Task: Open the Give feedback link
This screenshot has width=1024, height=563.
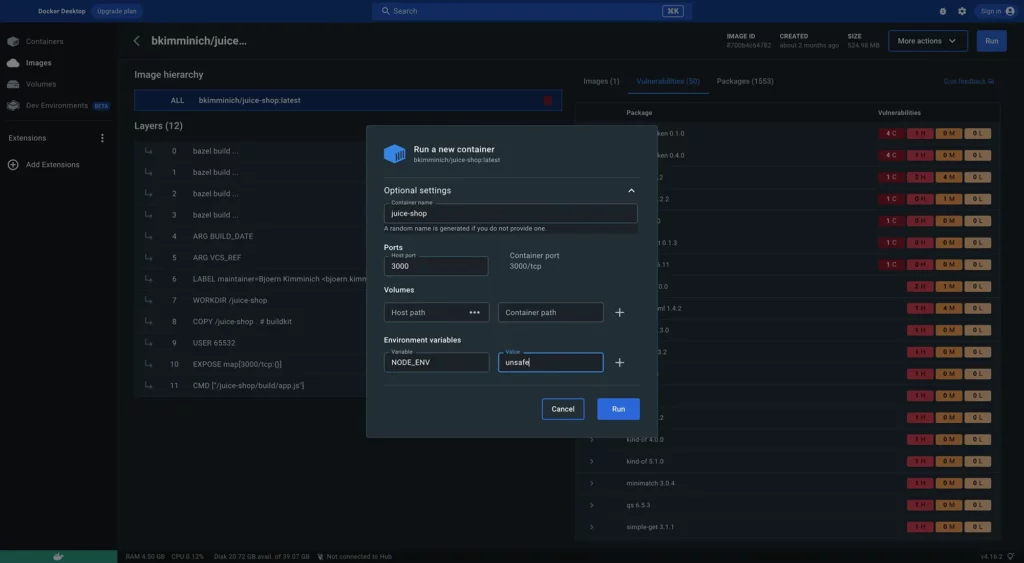Action: coord(968,81)
